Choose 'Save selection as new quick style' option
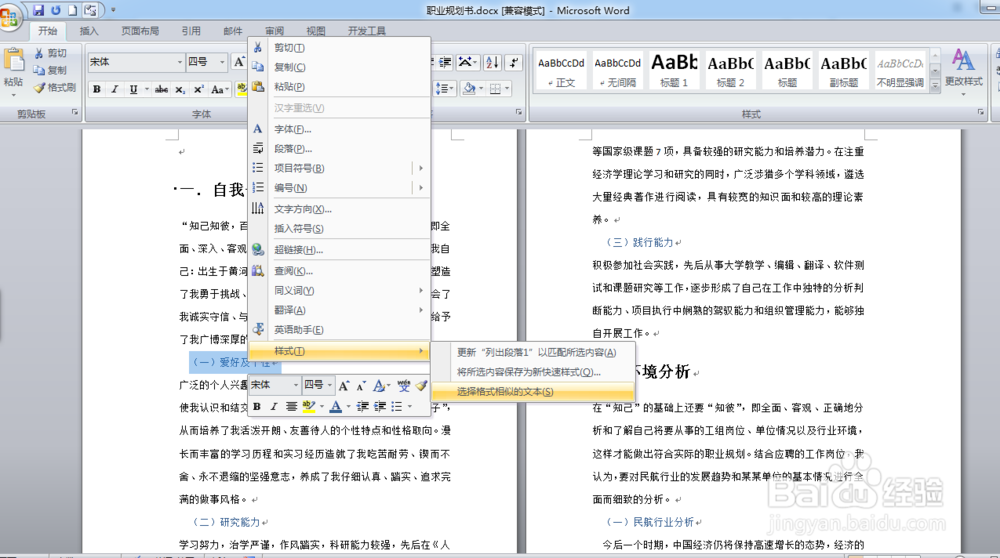This screenshot has width=1000, height=558. (x=533, y=372)
